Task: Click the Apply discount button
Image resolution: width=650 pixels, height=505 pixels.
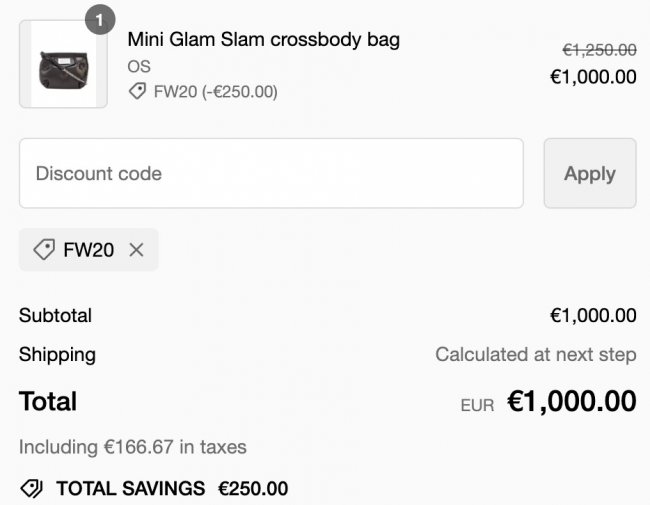Action: click(x=590, y=173)
